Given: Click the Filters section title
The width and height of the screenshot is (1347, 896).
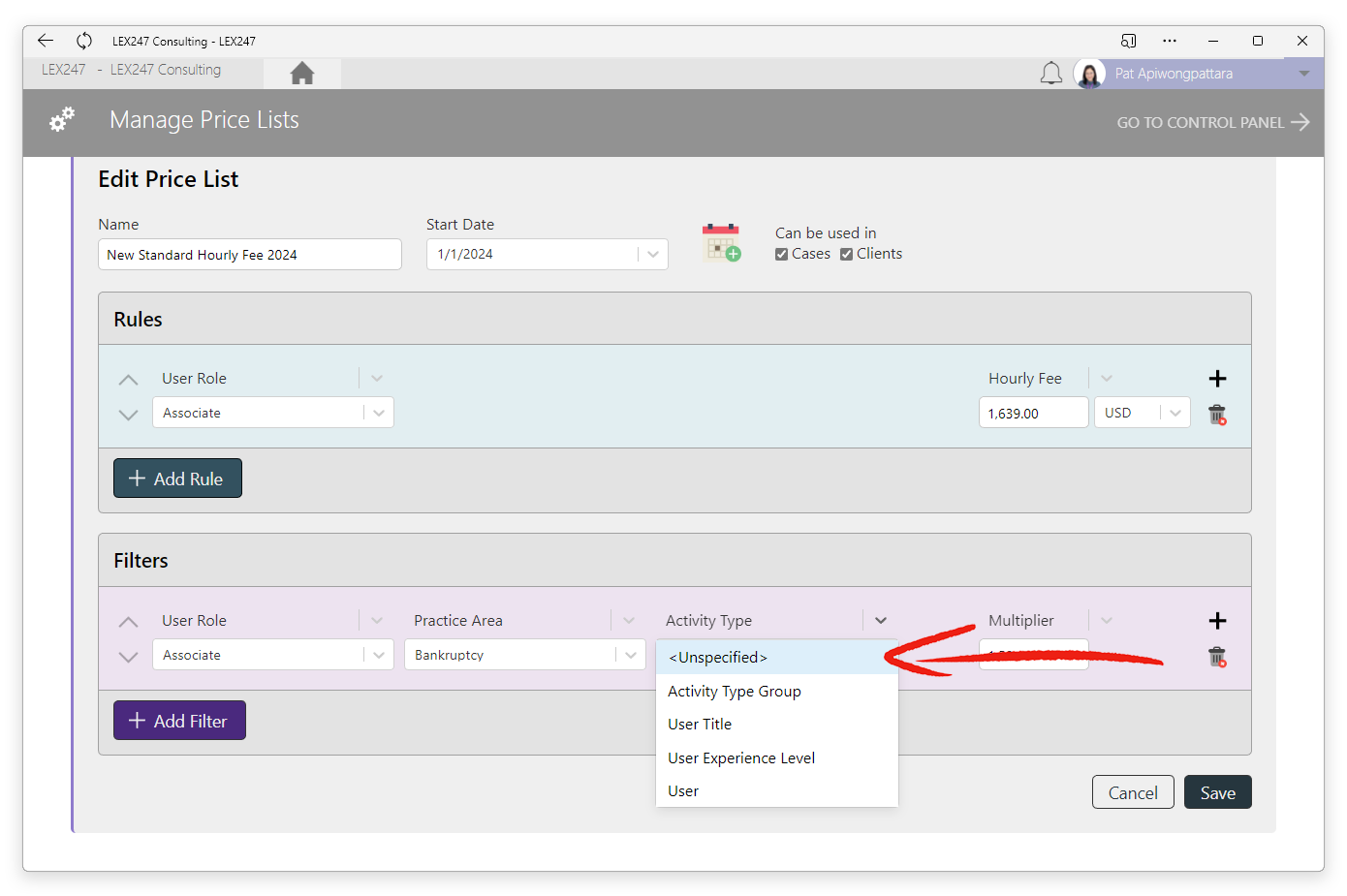Looking at the screenshot, I should [141, 561].
